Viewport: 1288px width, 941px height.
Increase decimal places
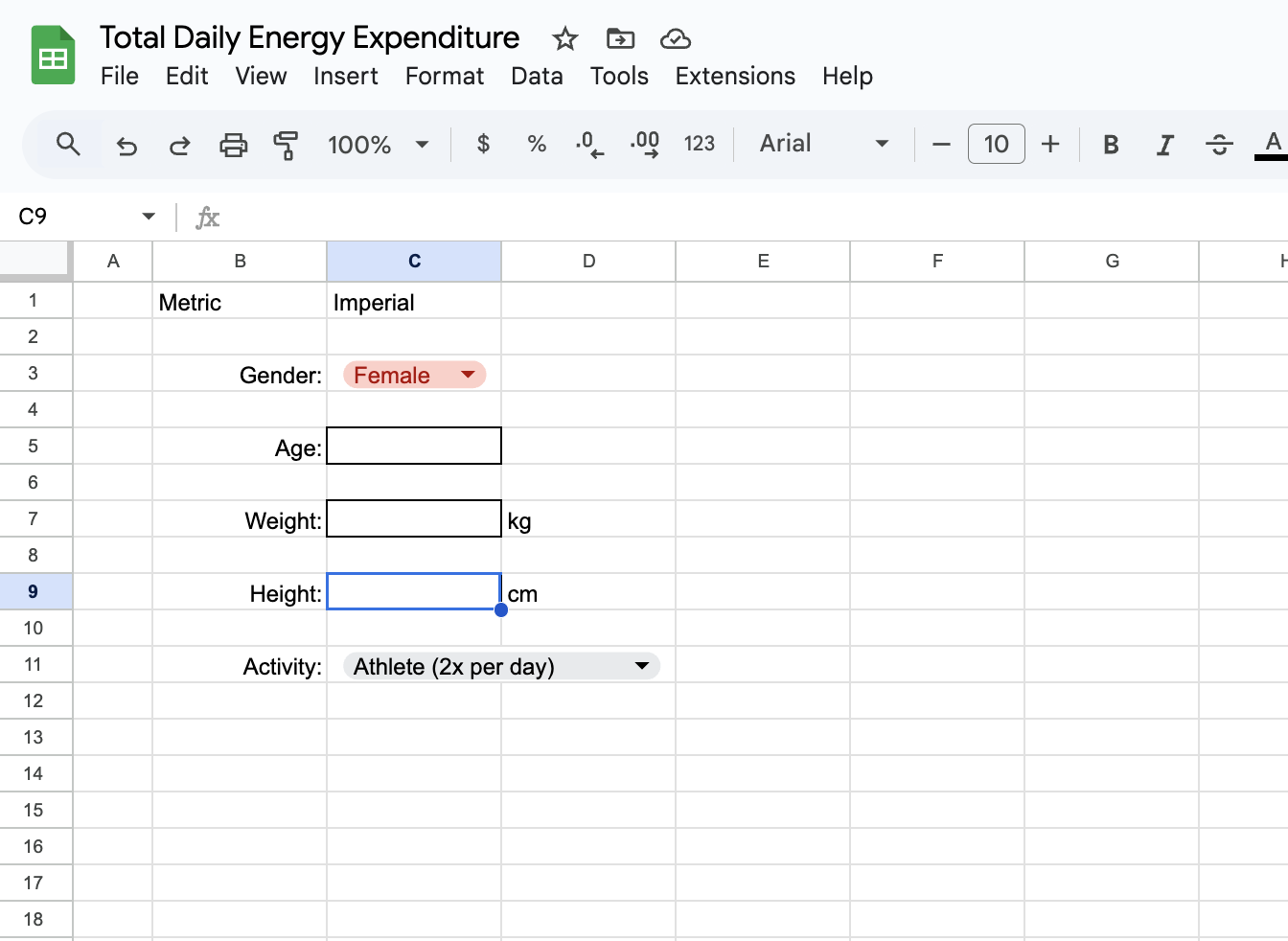(645, 145)
